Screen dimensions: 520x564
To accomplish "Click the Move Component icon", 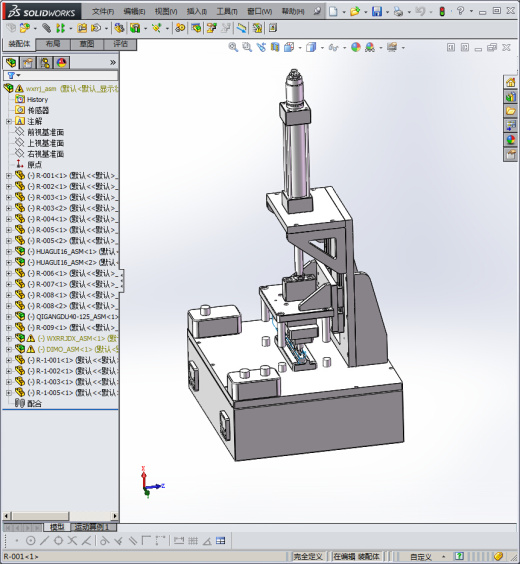I will click(96, 28).
